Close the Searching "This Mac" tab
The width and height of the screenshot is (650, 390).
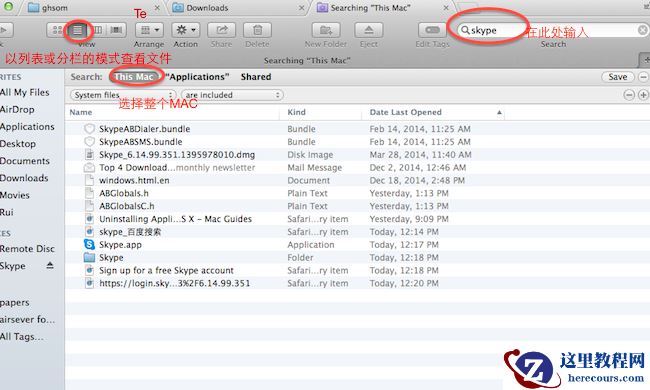click(446, 8)
